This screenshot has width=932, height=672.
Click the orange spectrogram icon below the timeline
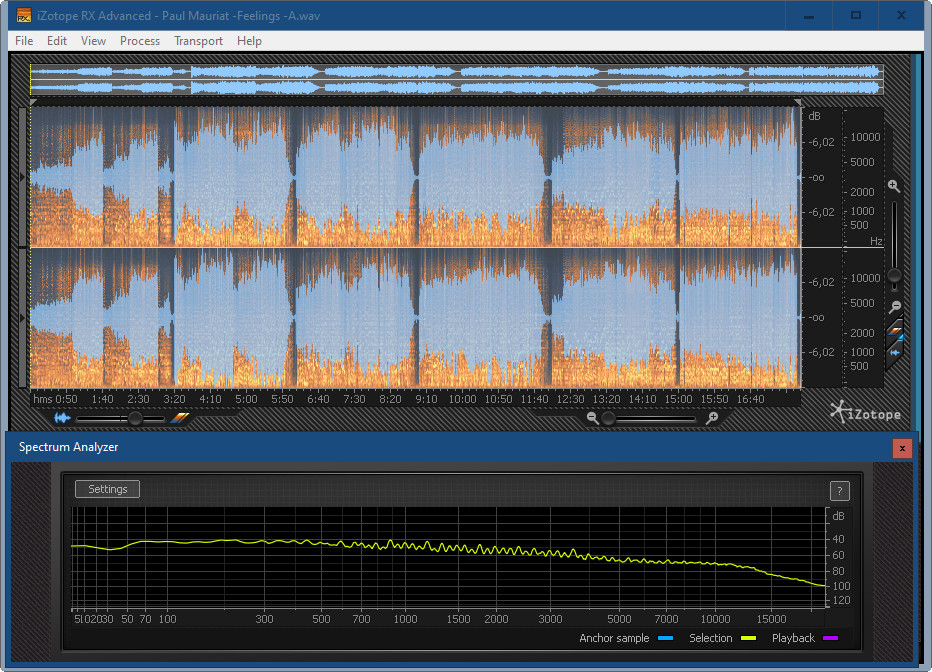click(179, 418)
